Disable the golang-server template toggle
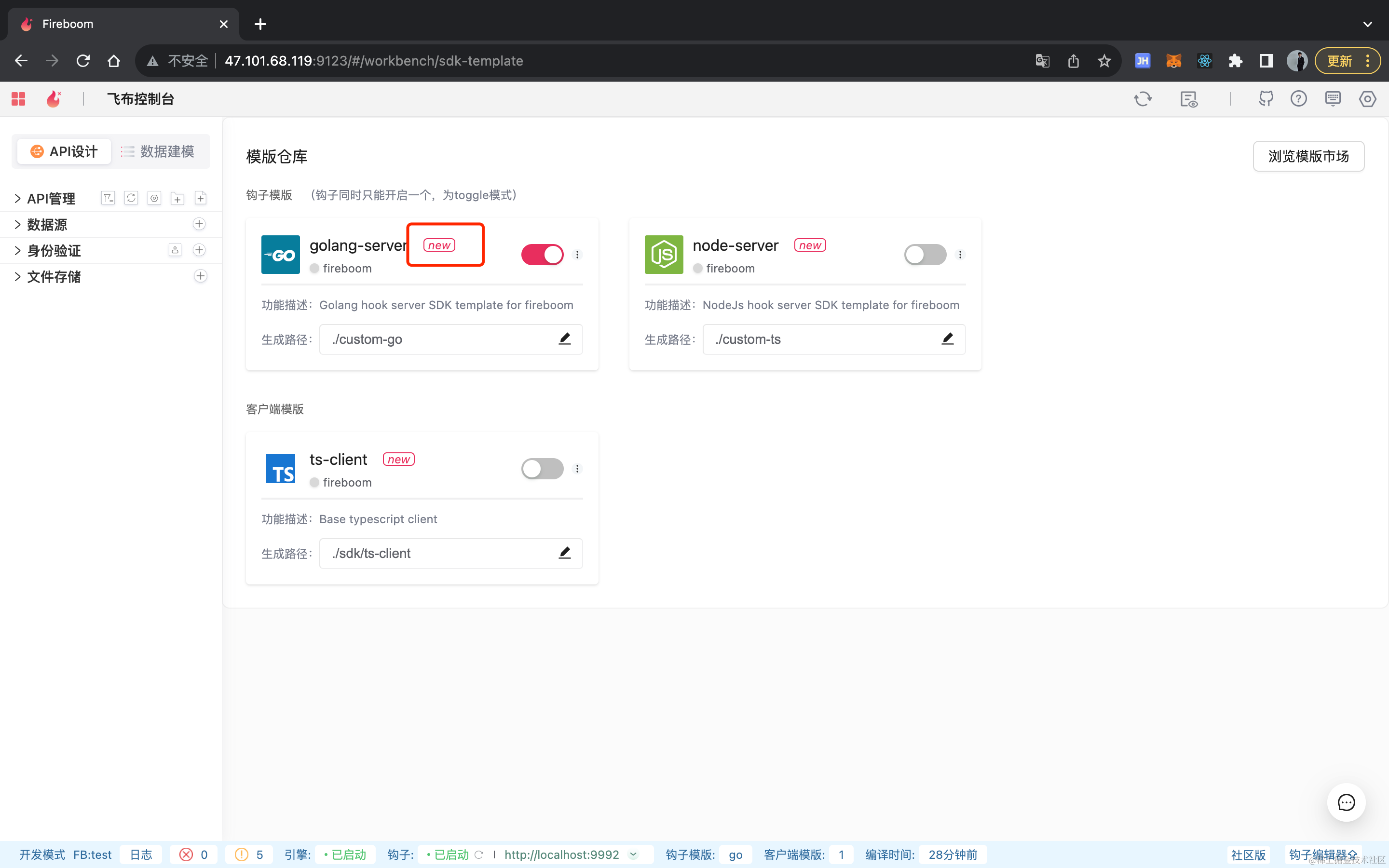The image size is (1389, 868). click(x=542, y=254)
